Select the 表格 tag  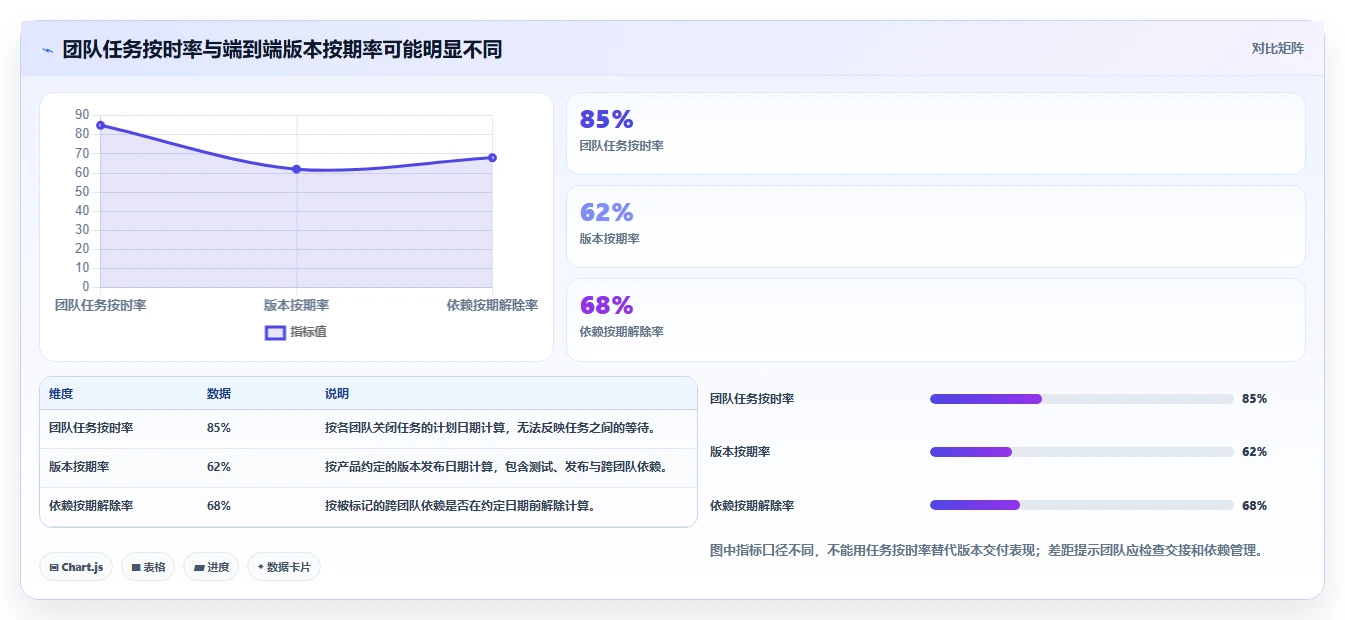coord(148,567)
